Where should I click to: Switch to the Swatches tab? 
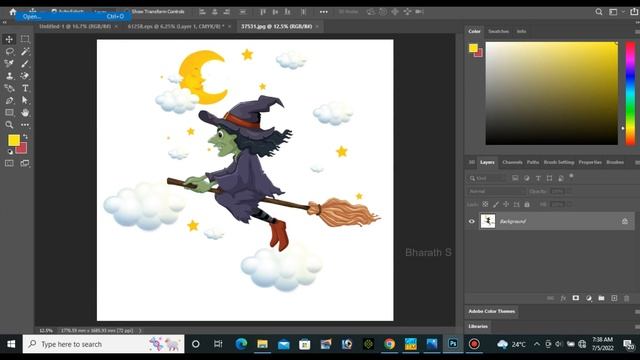point(498,31)
